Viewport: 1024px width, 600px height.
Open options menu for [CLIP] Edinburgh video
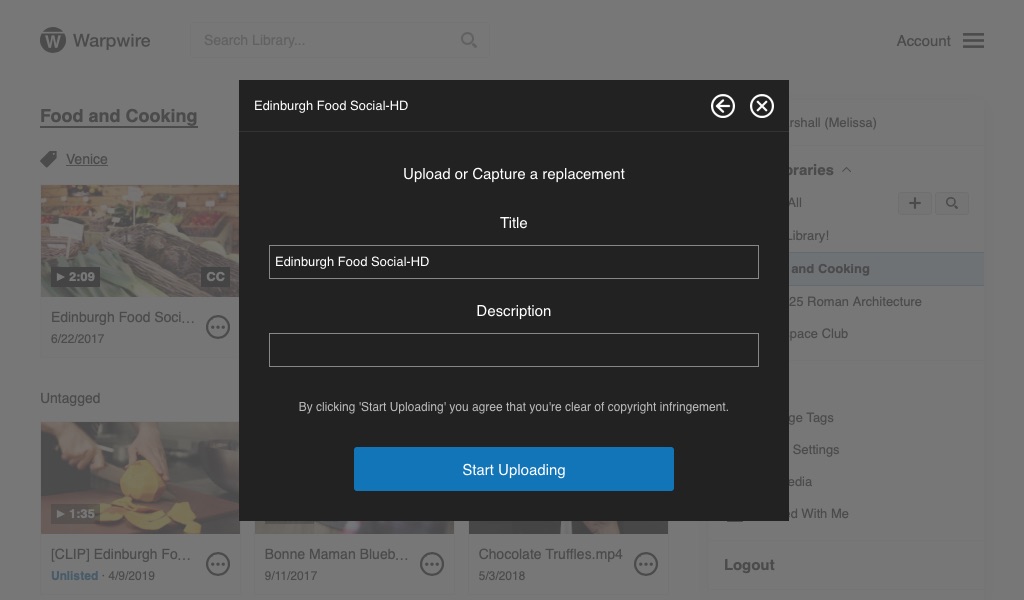218,563
